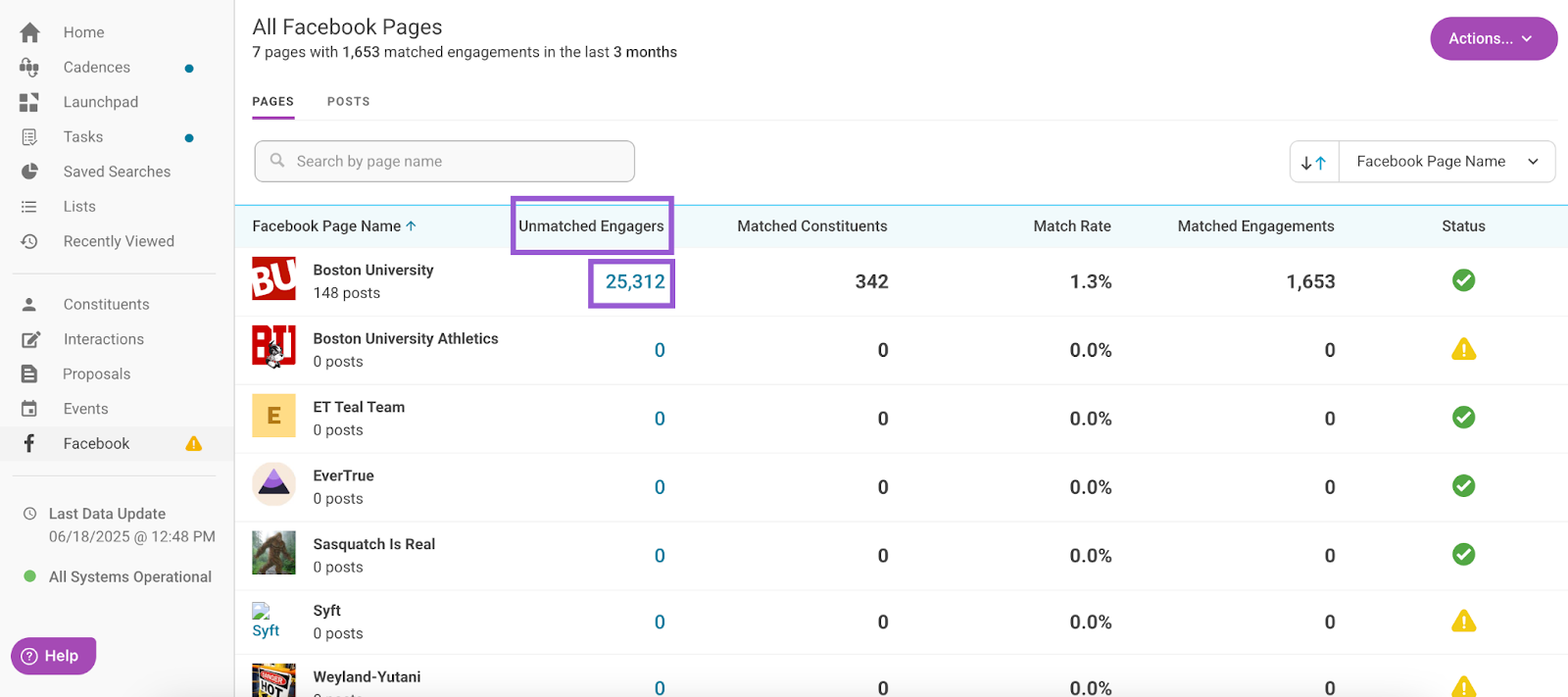Sort by the Unmatched Engagers column header

tap(591, 225)
